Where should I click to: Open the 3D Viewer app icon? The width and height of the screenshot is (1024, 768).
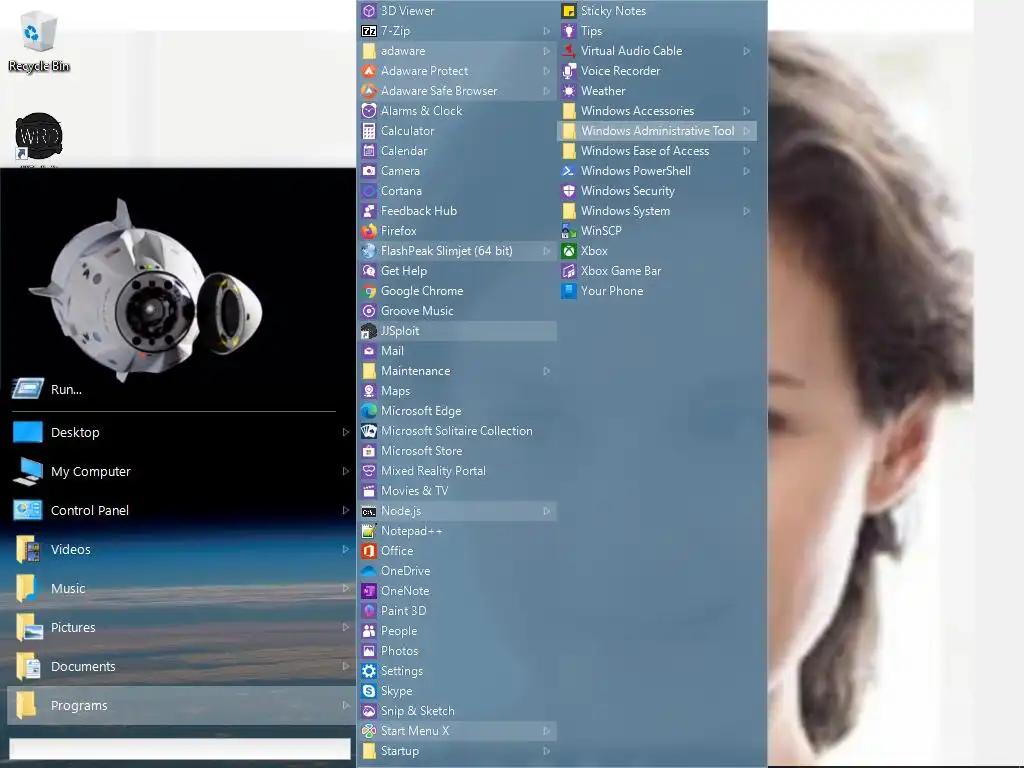pos(369,10)
